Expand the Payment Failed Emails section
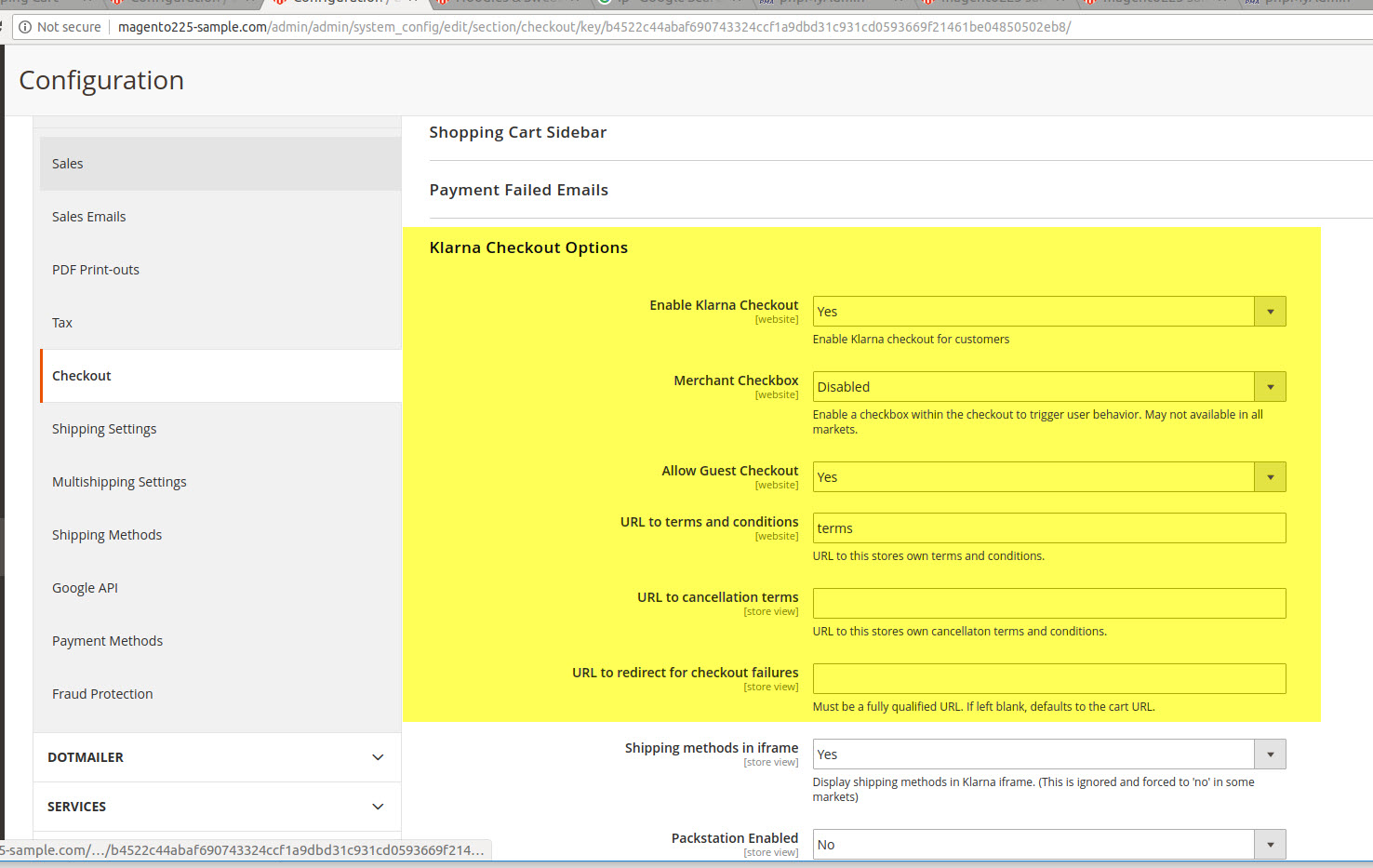The height and width of the screenshot is (868, 1373). (x=519, y=190)
